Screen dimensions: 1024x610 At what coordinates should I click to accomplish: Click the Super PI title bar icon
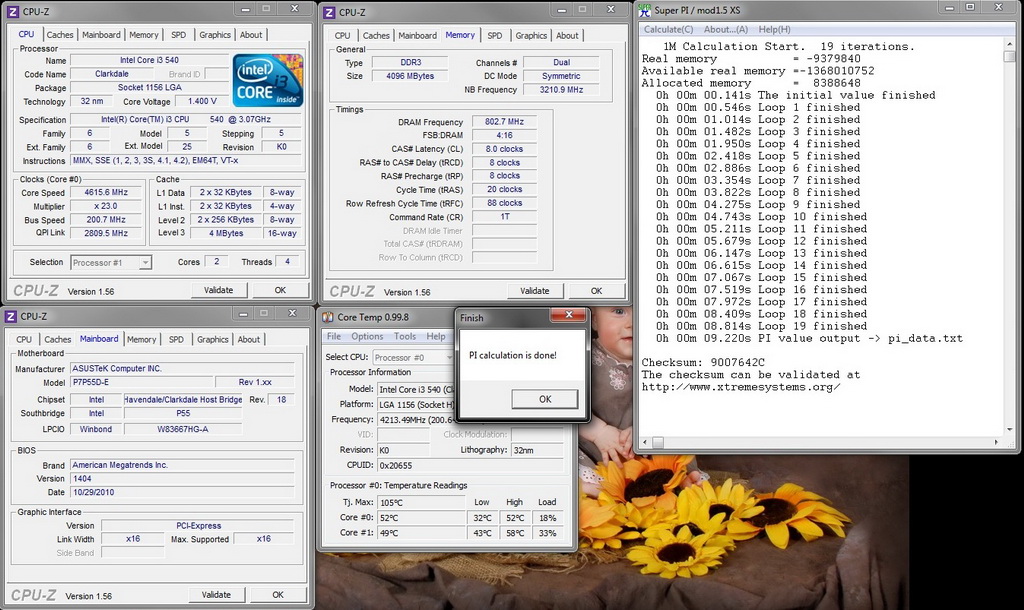click(645, 10)
